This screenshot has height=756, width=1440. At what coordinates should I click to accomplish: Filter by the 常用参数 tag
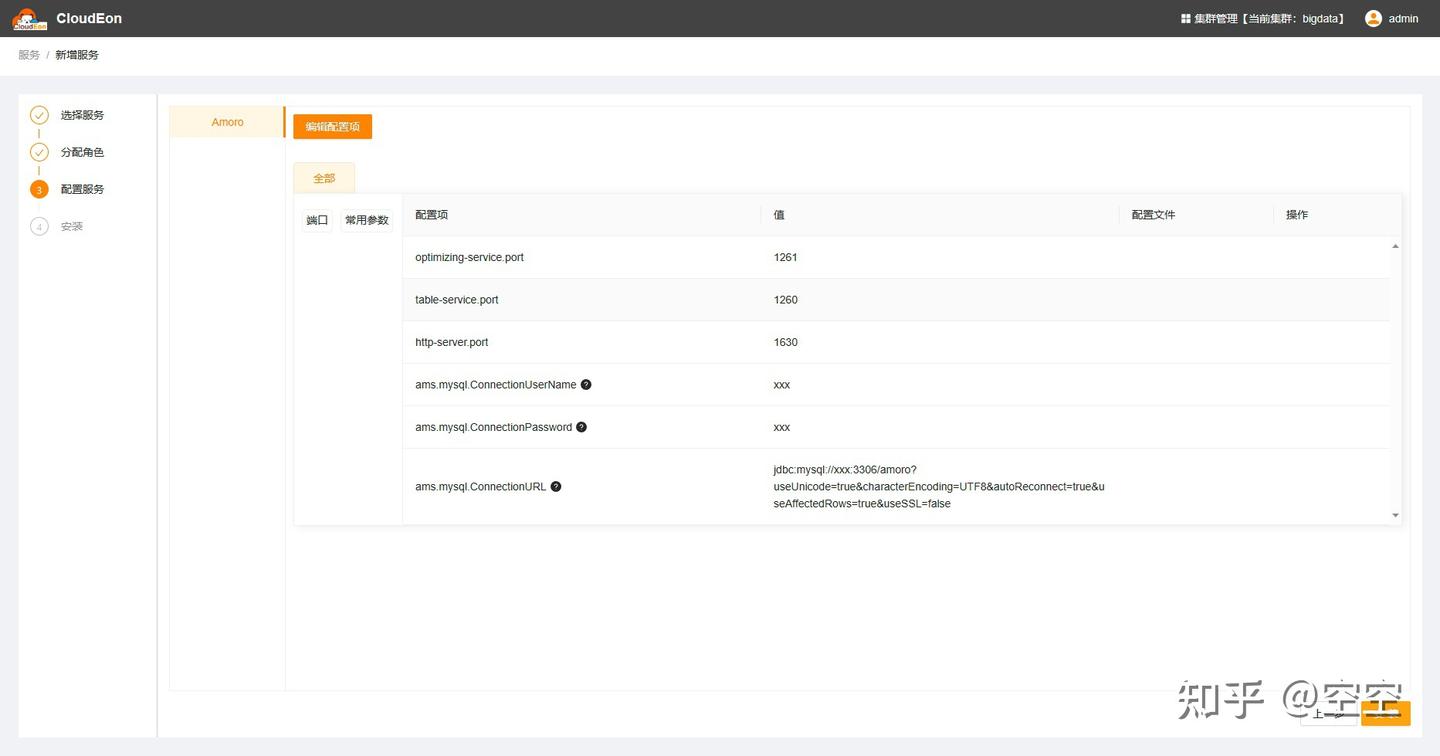367,220
